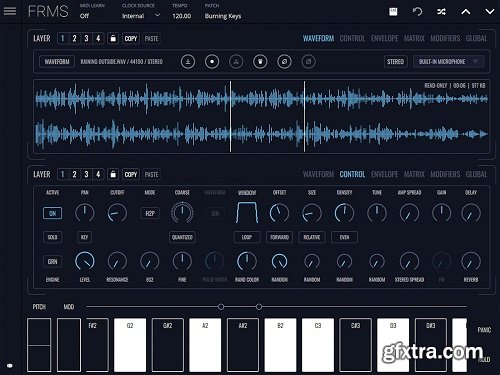
Task: Adjust the Reverb knob
Action: coord(471,261)
